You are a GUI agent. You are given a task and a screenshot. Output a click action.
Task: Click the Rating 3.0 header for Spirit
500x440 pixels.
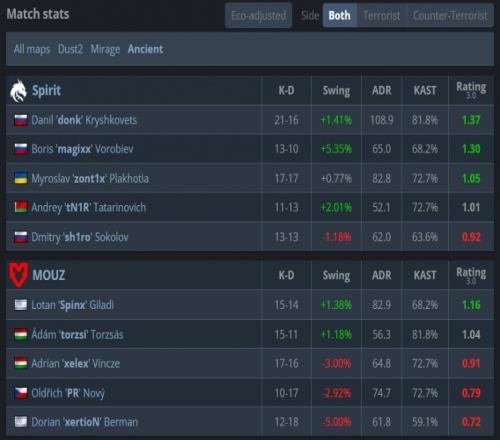click(471, 90)
